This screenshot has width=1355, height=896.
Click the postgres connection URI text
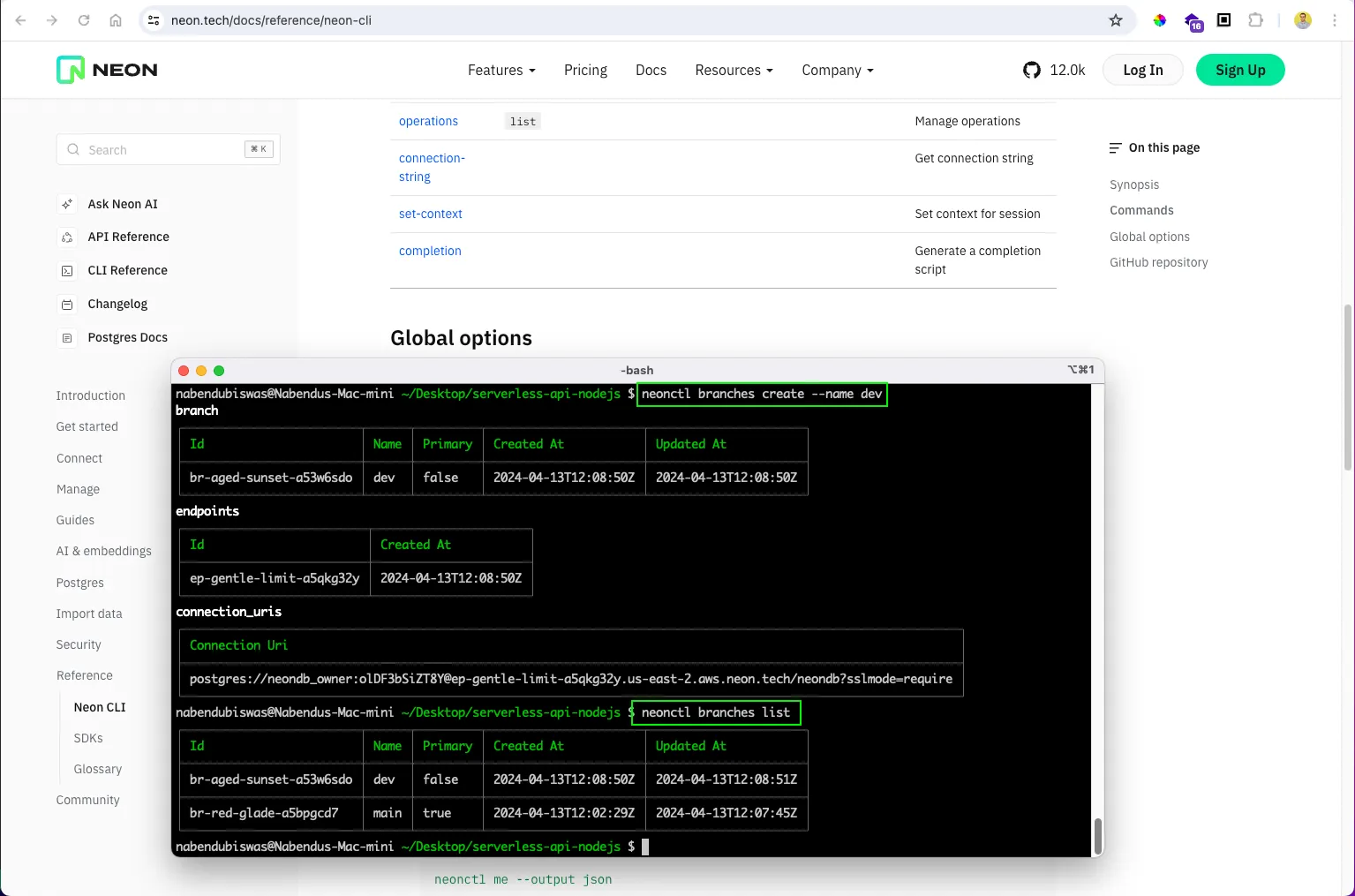(571, 679)
